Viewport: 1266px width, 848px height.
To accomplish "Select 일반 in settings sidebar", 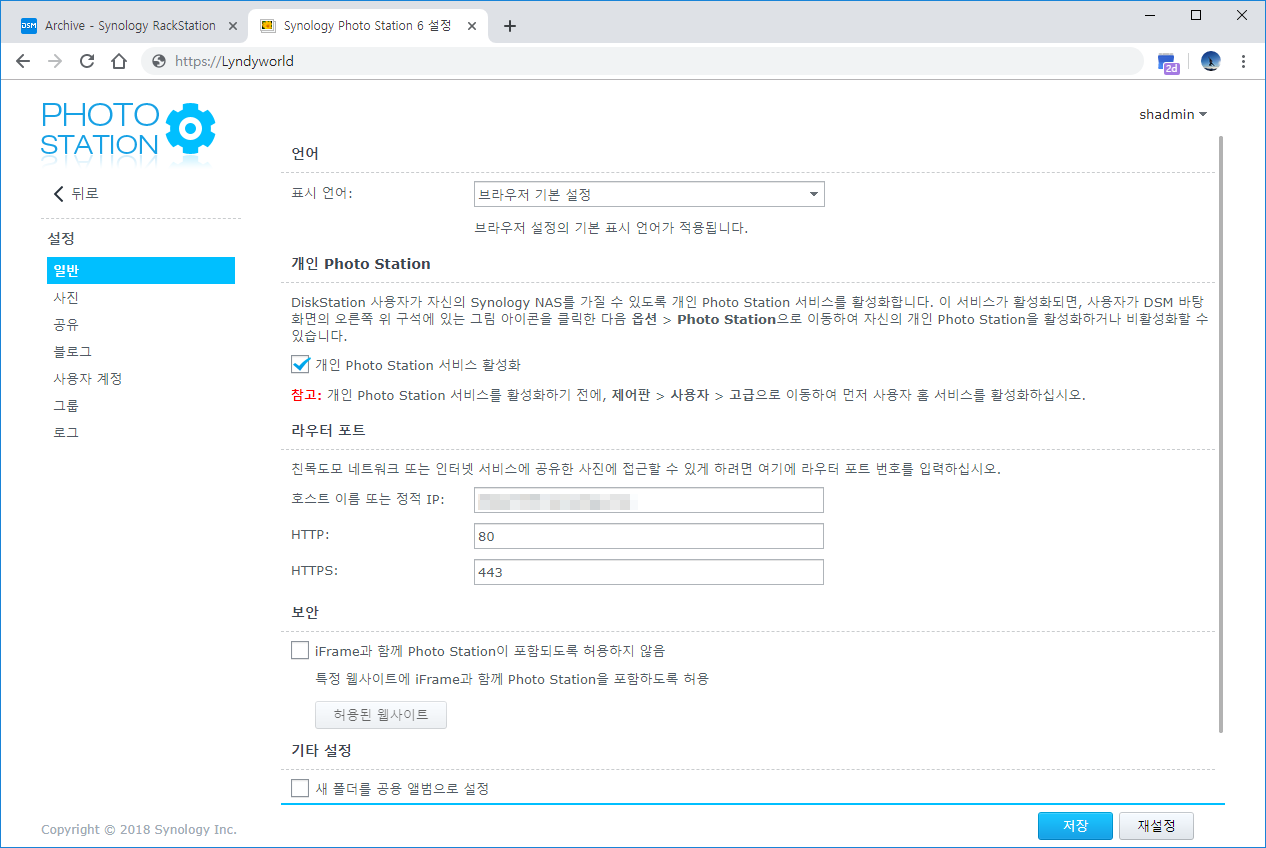I will tap(141, 271).
